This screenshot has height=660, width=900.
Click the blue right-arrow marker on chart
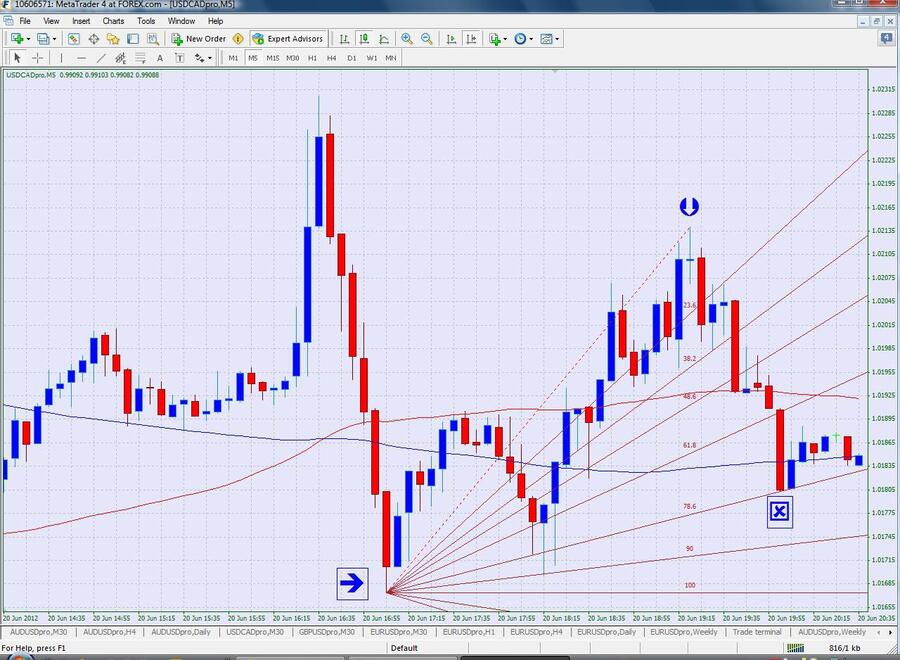coord(351,583)
